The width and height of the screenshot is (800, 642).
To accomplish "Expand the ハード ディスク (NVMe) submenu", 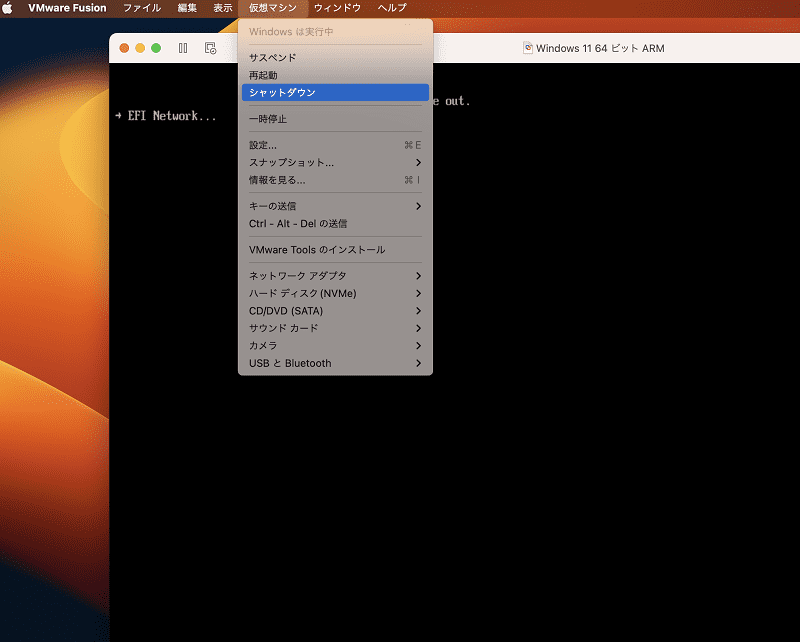I will [x=335, y=293].
